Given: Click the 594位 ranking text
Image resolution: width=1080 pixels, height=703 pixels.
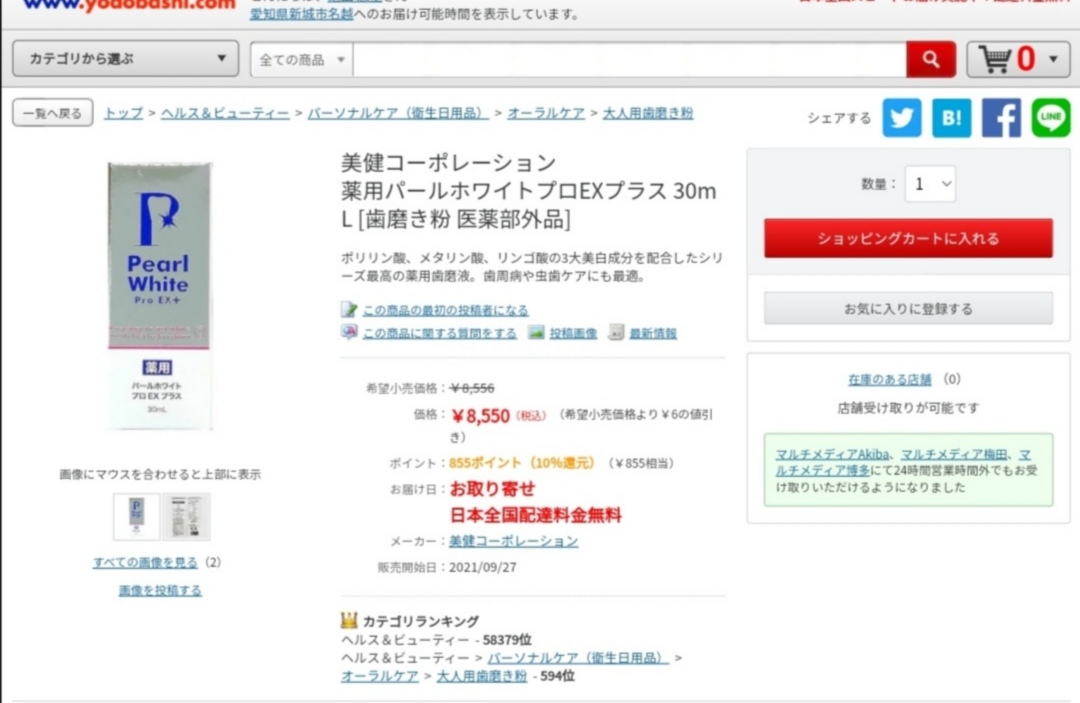Looking at the screenshot, I should tap(558, 676).
